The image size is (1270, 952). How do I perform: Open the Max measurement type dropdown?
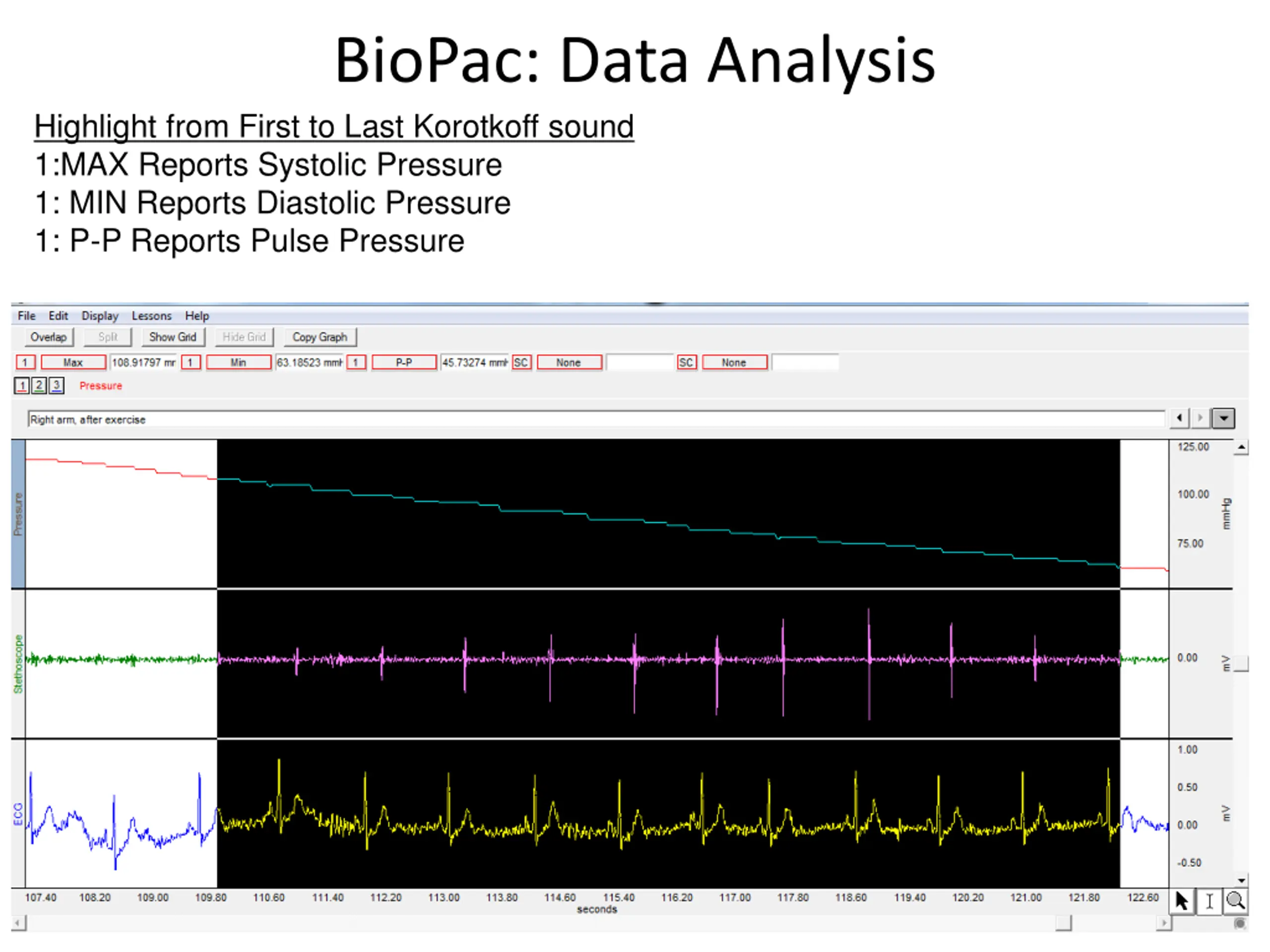coord(73,362)
